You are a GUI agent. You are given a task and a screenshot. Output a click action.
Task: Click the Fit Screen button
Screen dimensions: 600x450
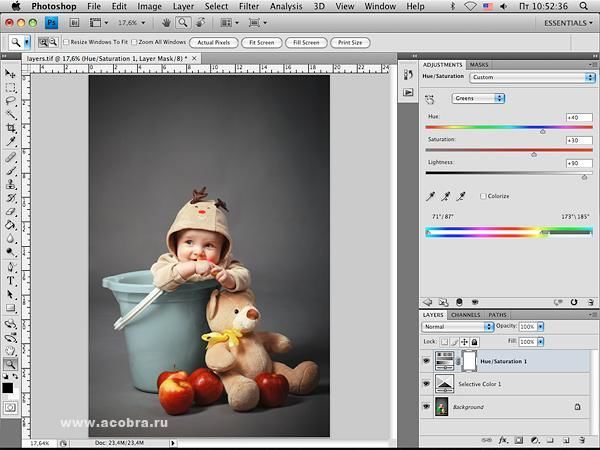tap(261, 43)
